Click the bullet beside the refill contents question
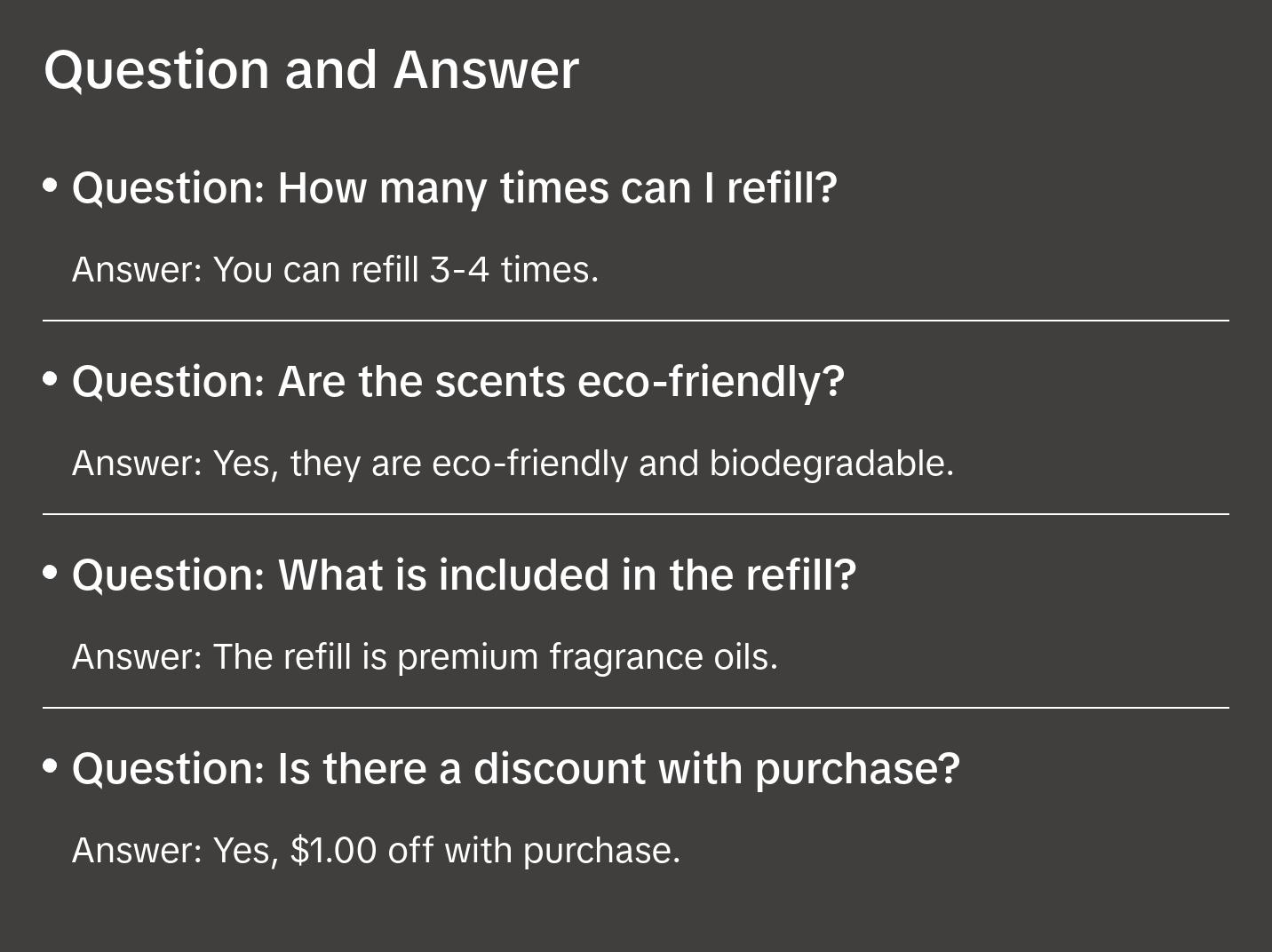The width and height of the screenshot is (1272, 952). click(51, 574)
